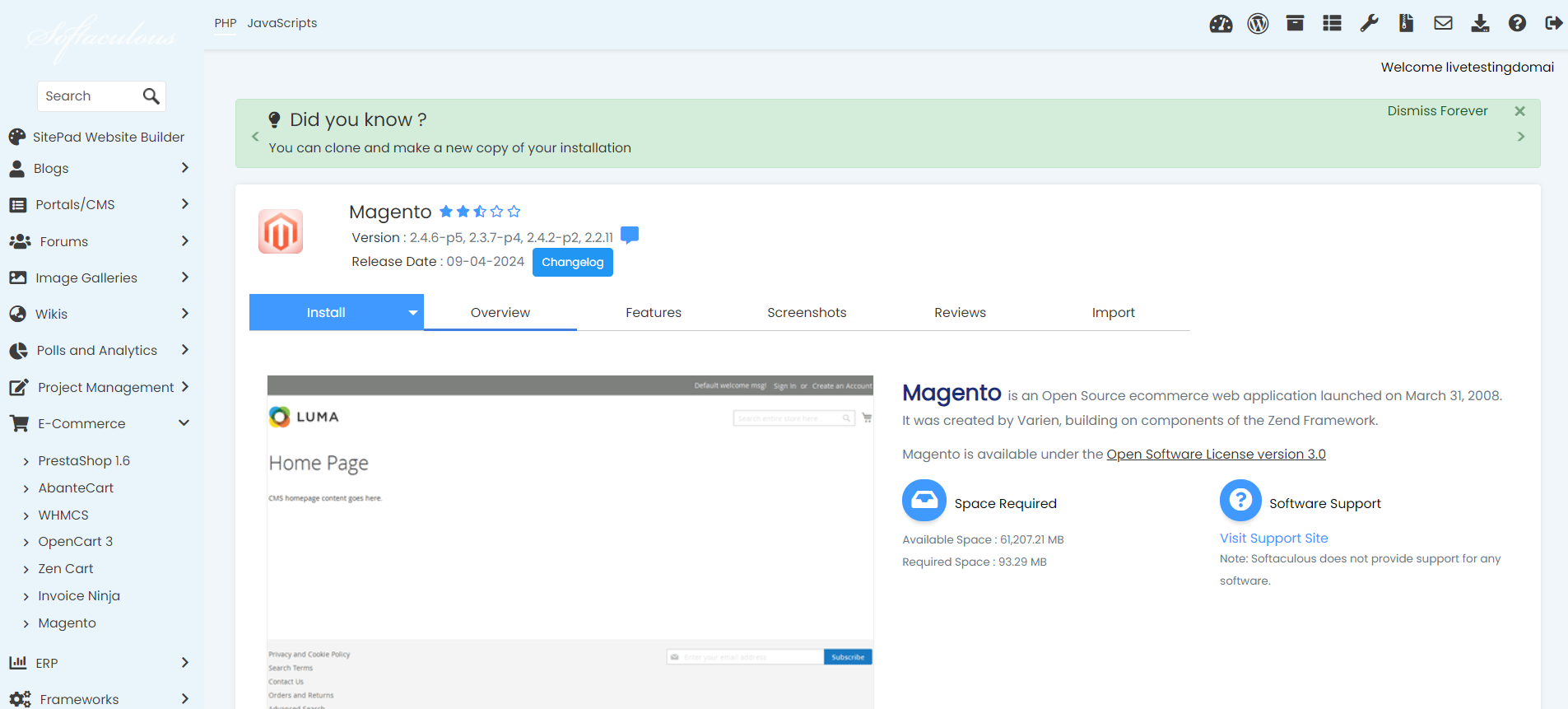Close the Did you know banner

point(1520,111)
